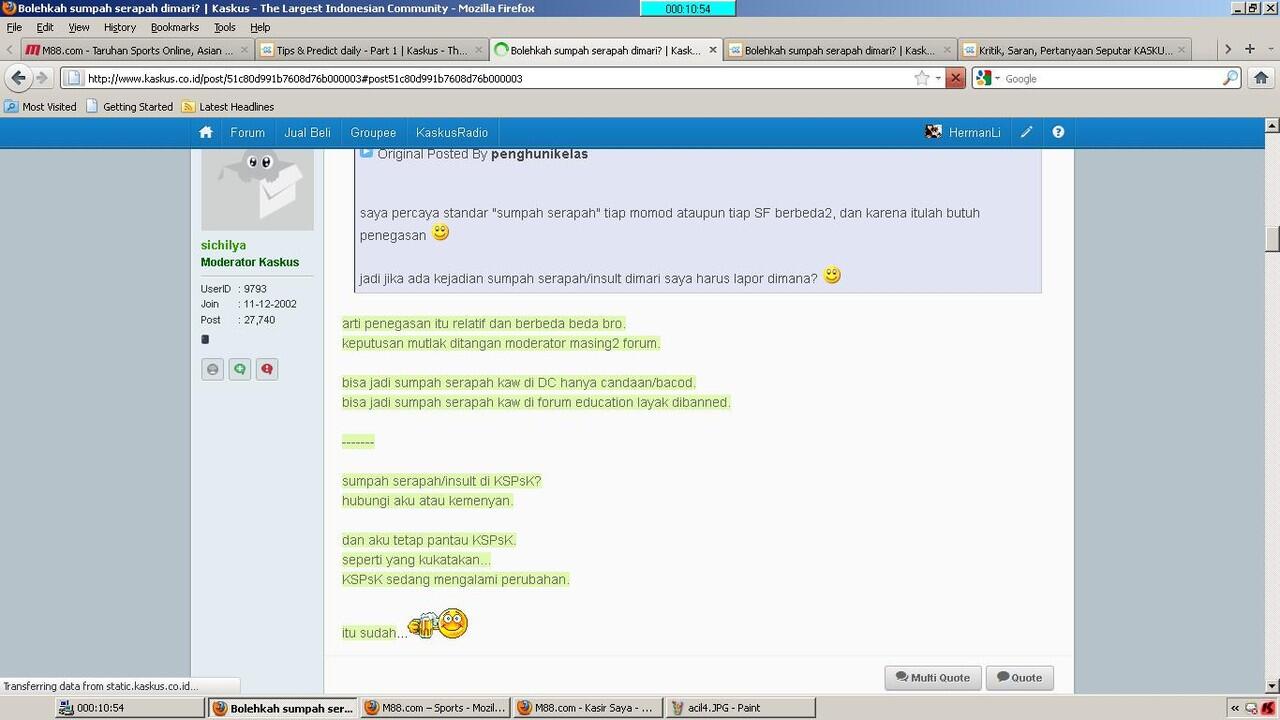Click the Kaskus home icon
Image resolution: width=1280 pixels, height=720 pixels.
pos(206,132)
